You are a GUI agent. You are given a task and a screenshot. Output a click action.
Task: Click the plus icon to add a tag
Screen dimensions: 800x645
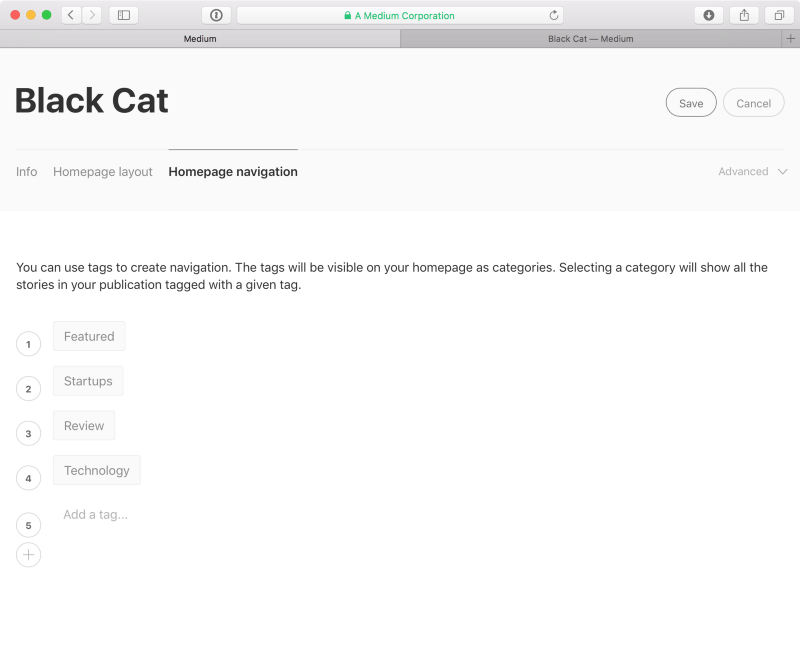point(28,555)
